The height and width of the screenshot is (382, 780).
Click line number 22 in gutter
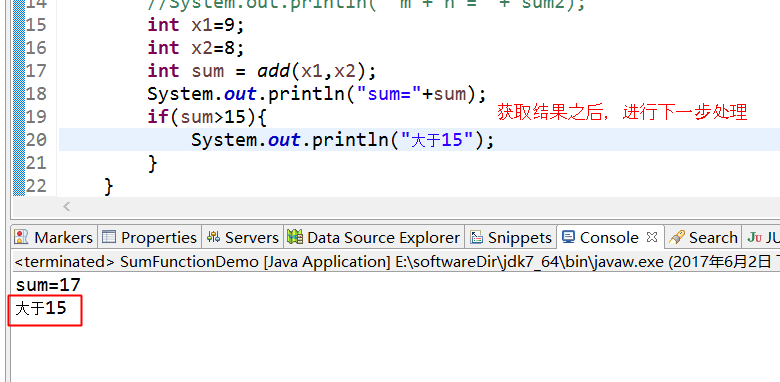coord(36,186)
